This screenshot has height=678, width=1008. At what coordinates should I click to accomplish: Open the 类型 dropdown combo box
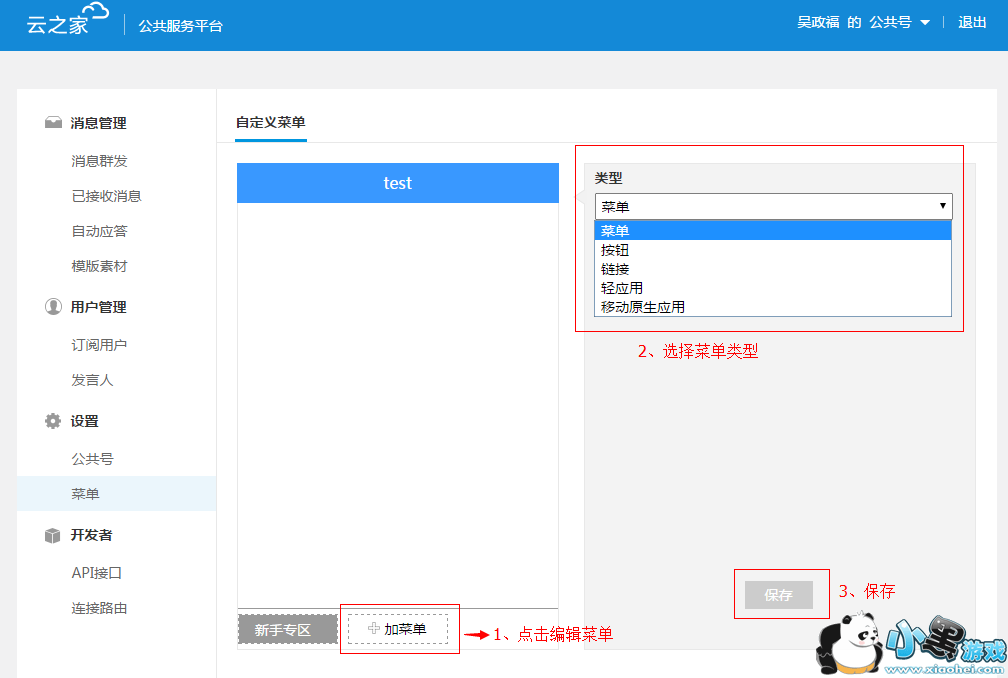[773, 206]
